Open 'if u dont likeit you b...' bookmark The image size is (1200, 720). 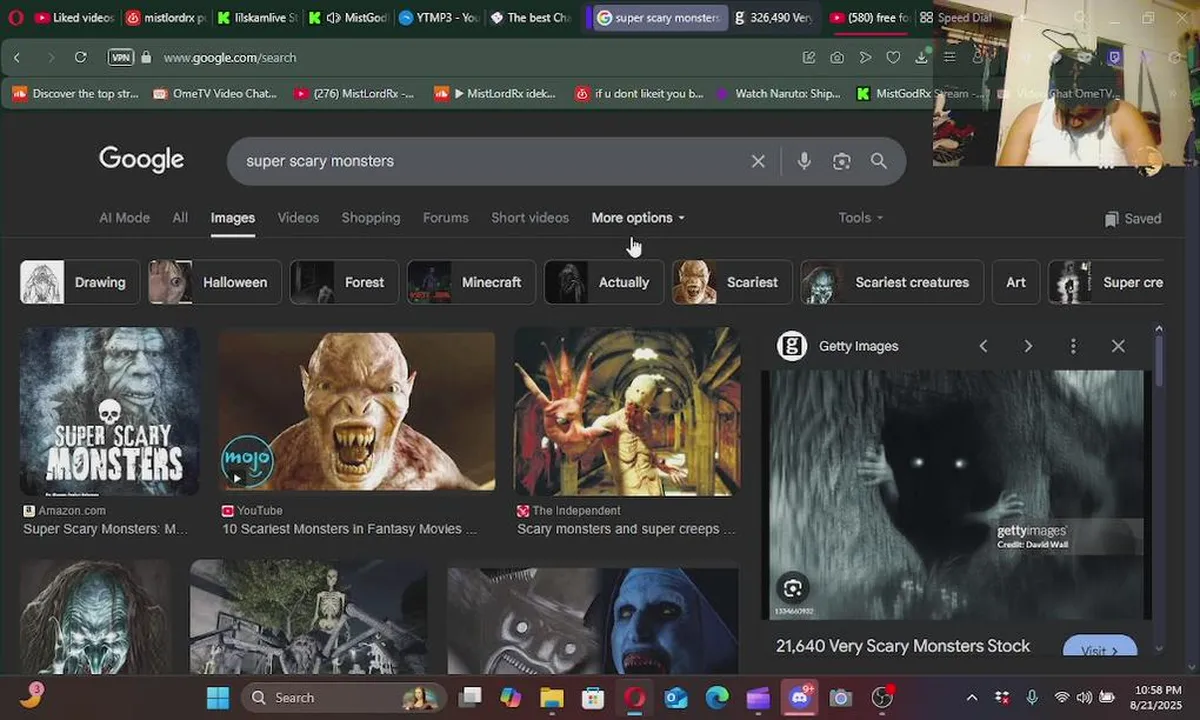[x=639, y=93]
